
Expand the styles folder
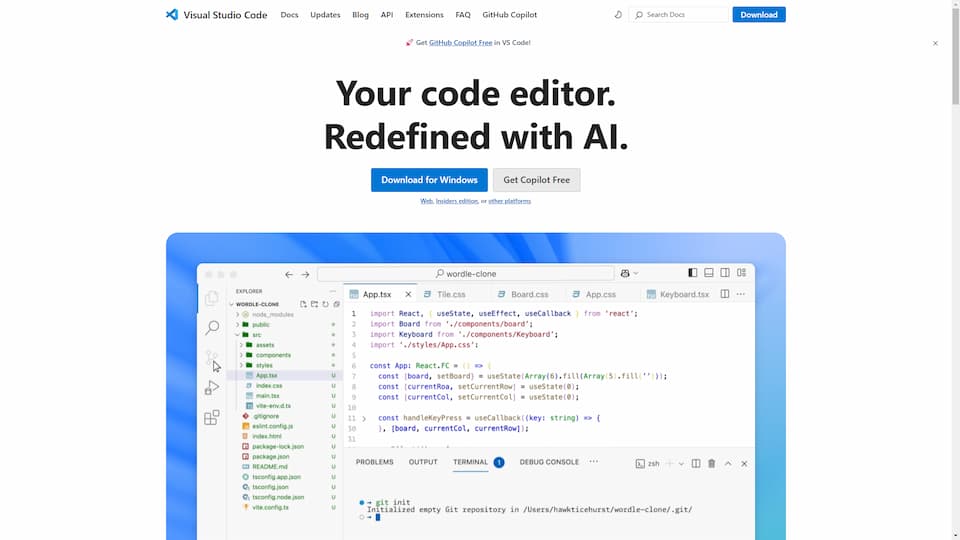(241, 366)
